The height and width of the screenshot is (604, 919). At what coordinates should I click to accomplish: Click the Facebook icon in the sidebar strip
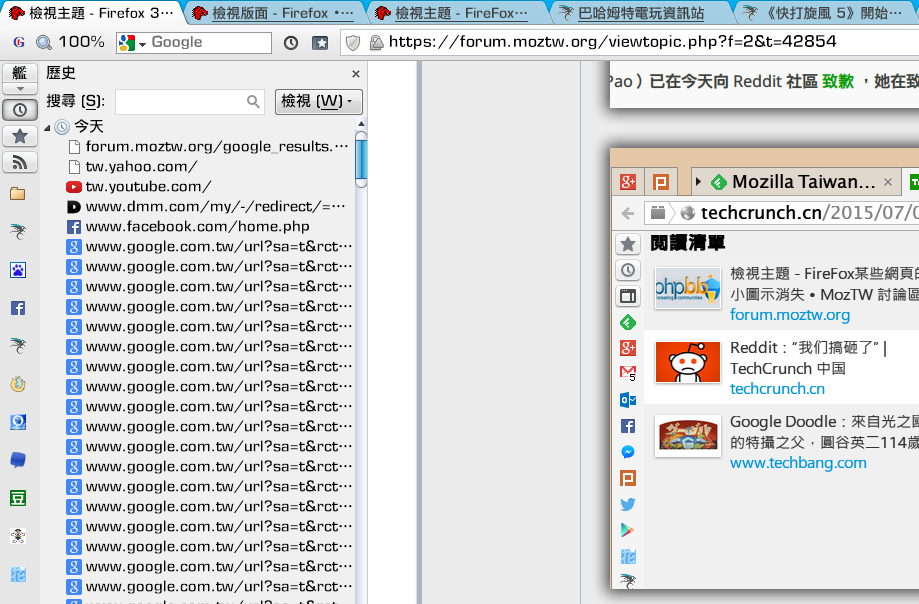tap(18, 308)
